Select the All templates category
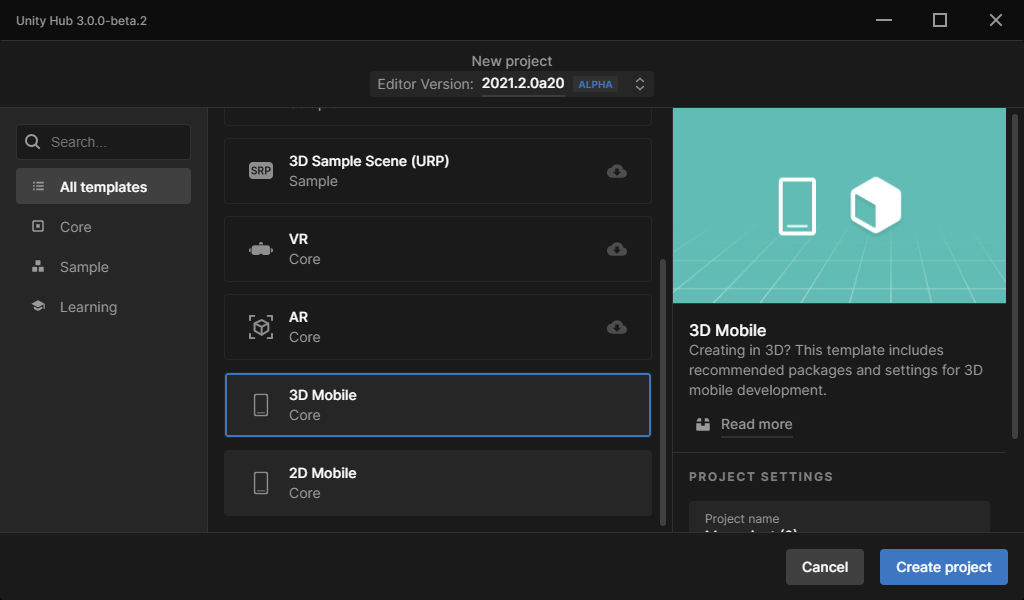Image resolution: width=1024 pixels, height=600 pixels. 103,186
